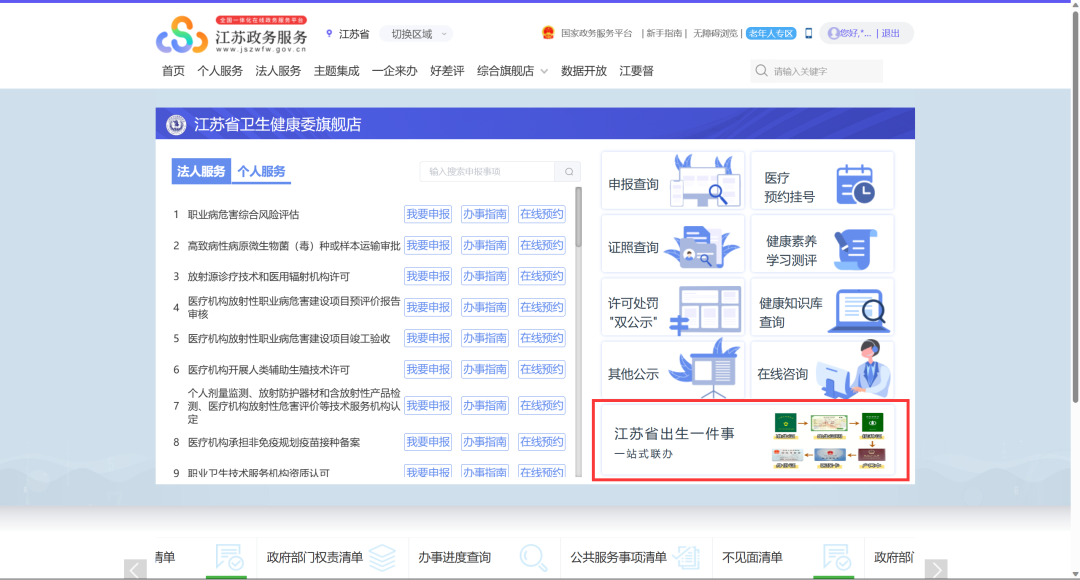Switch to the 个人服务 tab

pos(261,171)
